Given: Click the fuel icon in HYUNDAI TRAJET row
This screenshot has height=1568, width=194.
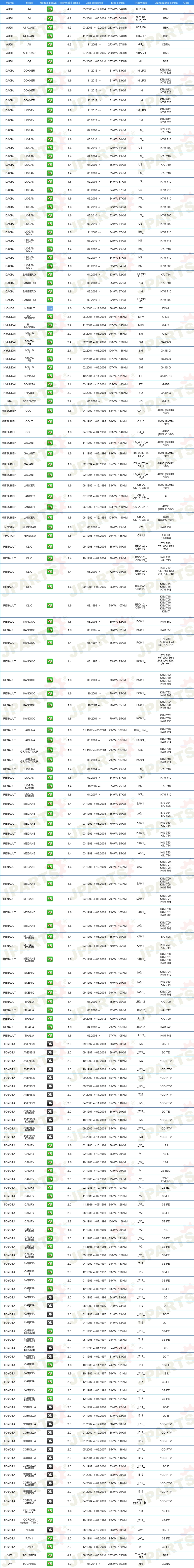Looking at the screenshot, I should click(x=50, y=393).
